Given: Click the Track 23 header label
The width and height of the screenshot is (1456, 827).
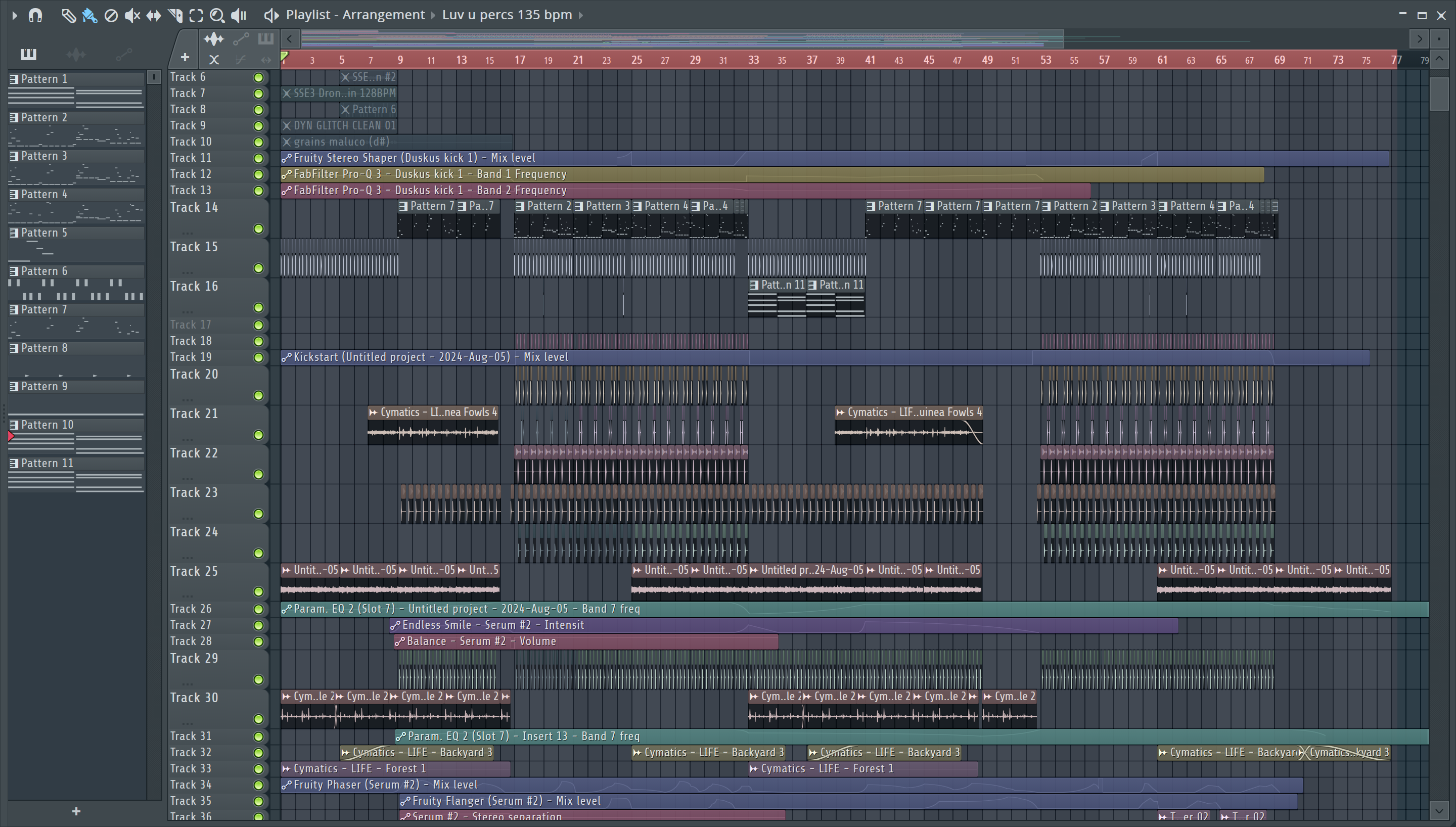Looking at the screenshot, I should click(x=194, y=492).
